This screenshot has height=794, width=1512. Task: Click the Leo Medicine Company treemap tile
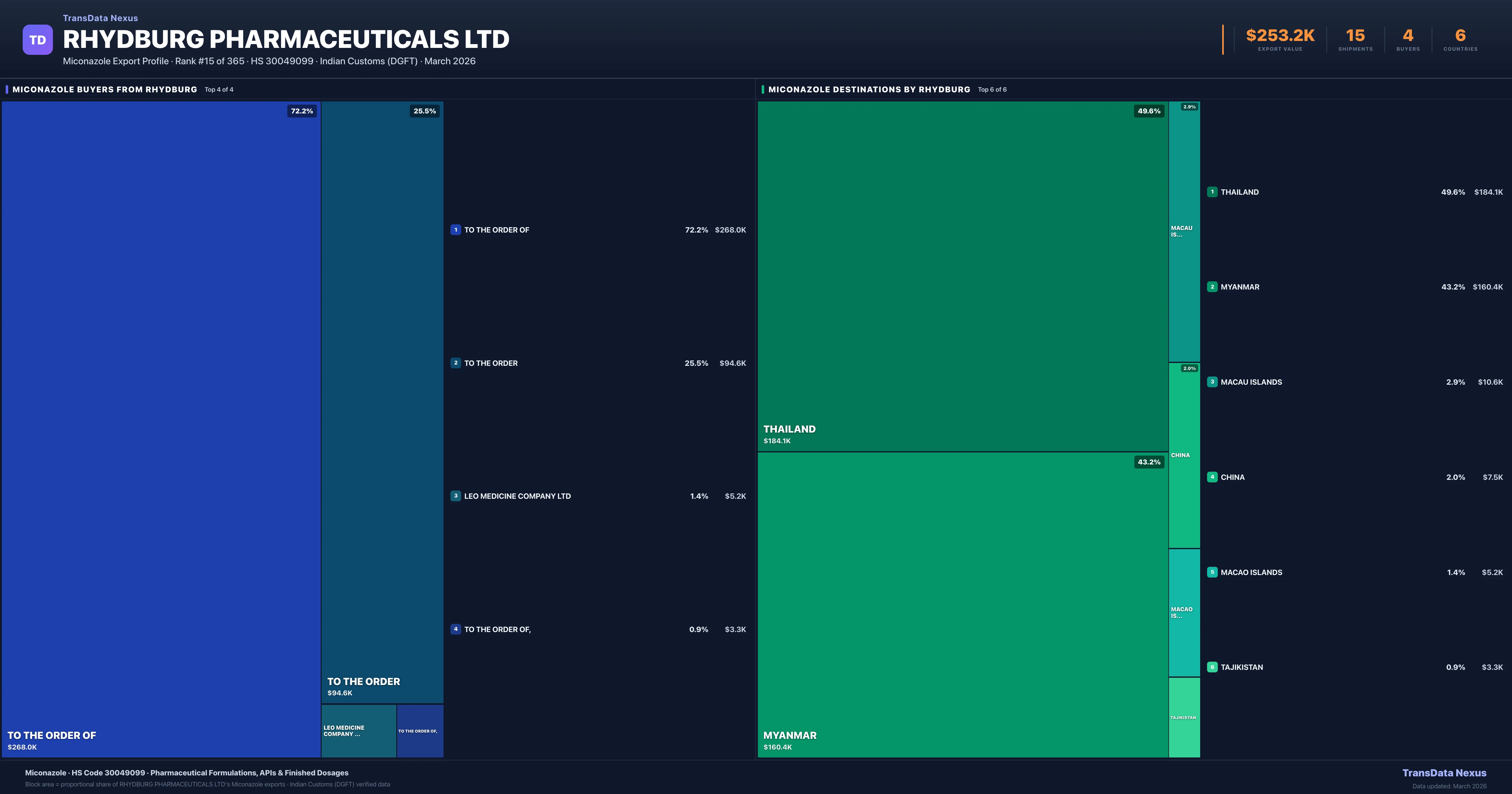point(359,731)
